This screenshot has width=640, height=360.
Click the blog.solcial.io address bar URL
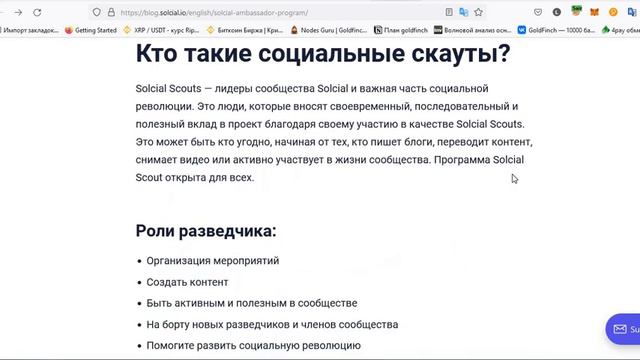pyautogui.click(x=214, y=13)
